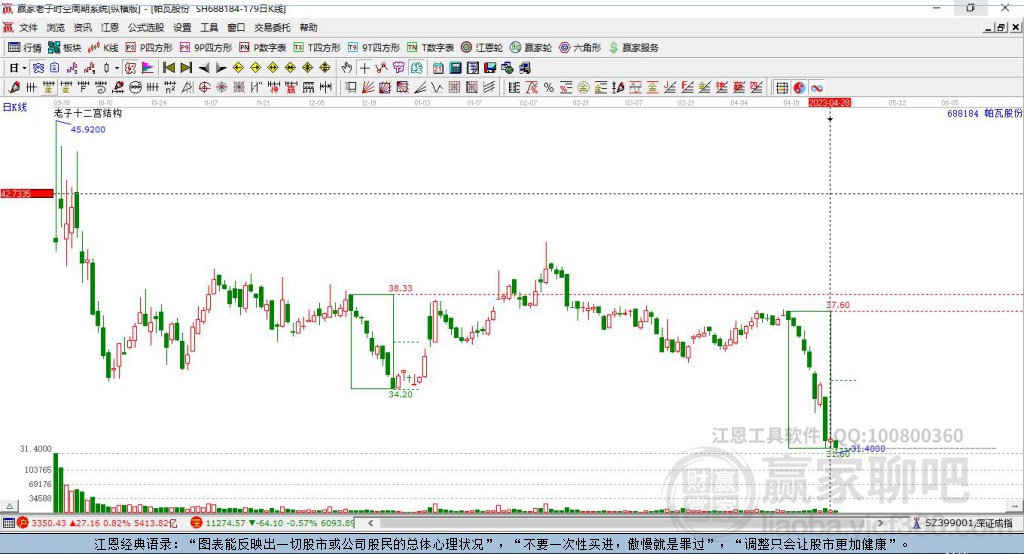Open the 文件 menu

coord(28,27)
